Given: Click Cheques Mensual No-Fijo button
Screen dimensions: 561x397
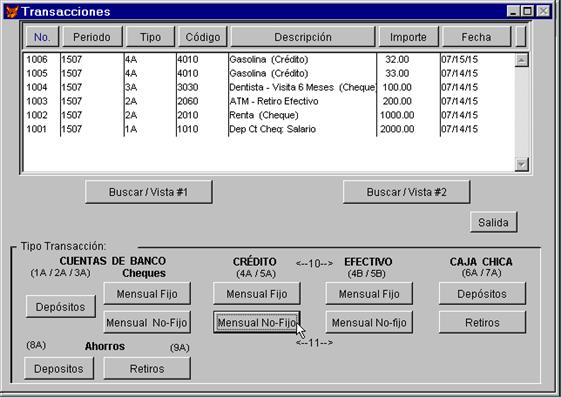Looking at the screenshot, I should pos(147,322).
